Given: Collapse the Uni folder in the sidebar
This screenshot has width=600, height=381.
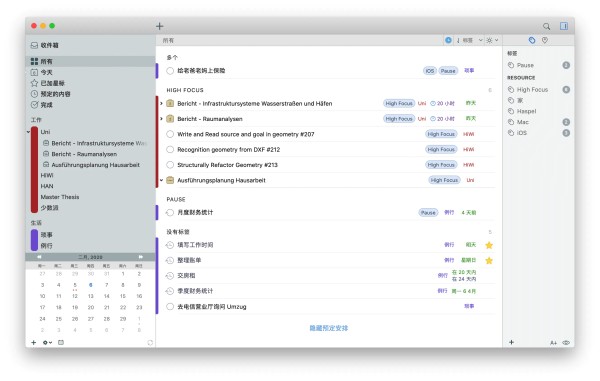Looking at the screenshot, I should point(28,132).
